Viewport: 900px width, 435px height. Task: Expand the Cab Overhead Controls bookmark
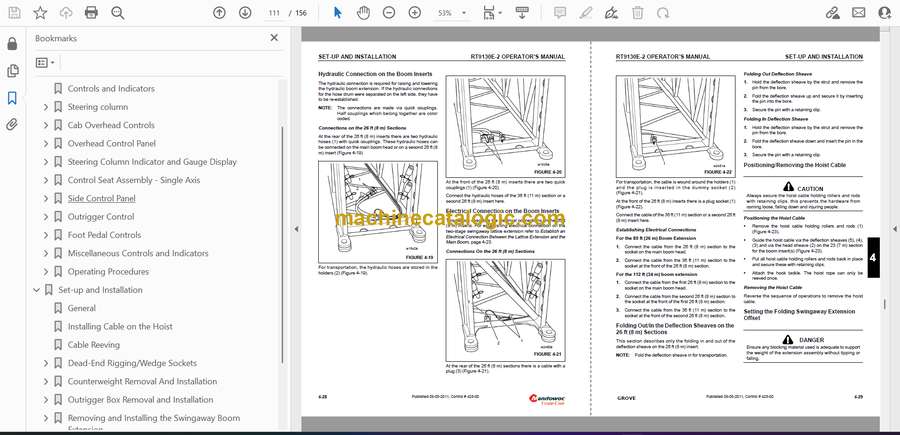click(x=45, y=125)
